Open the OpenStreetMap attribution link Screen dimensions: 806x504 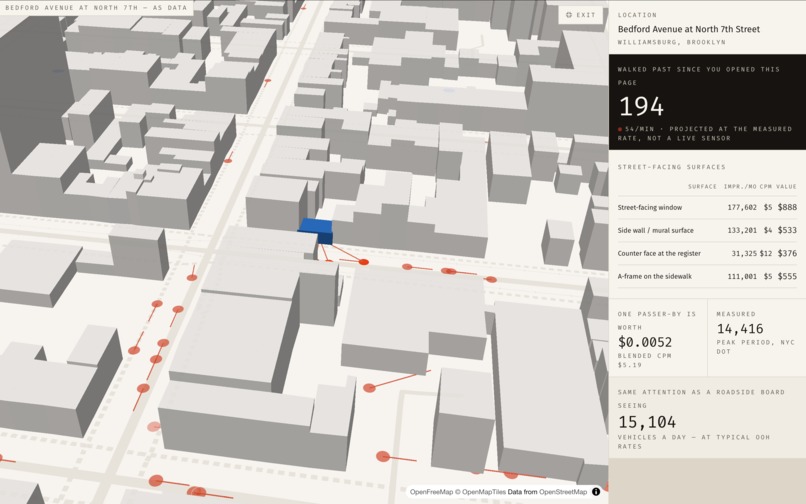point(563,492)
